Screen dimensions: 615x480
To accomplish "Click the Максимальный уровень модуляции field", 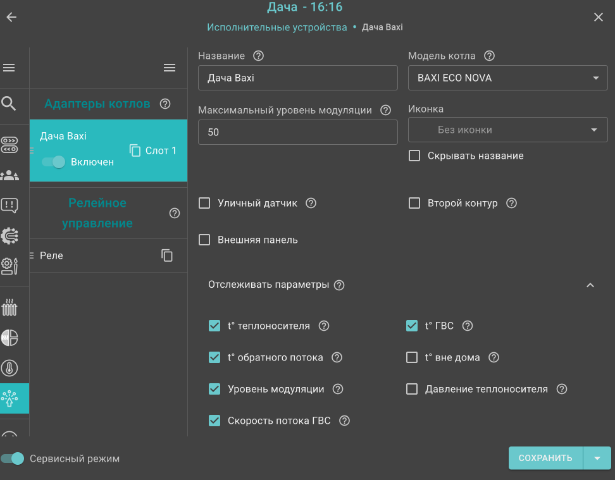I will pyautogui.click(x=295, y=131).
